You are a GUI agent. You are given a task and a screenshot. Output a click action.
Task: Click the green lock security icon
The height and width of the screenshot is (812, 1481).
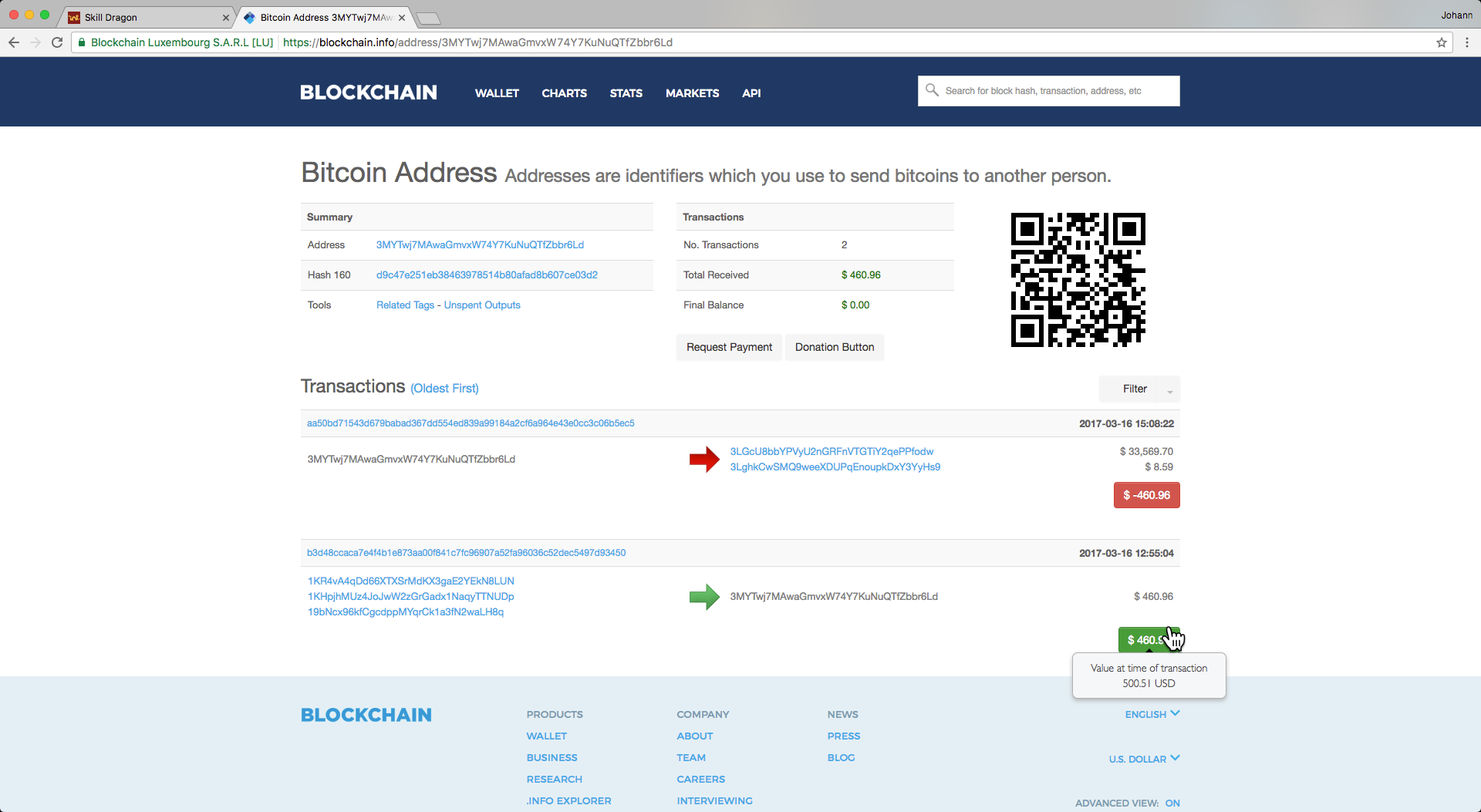(x=82, y=42)
